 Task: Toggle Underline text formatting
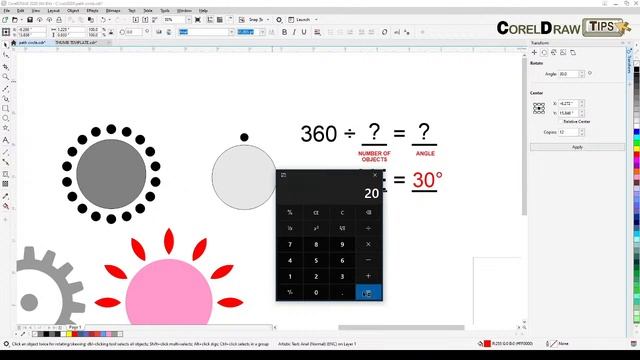(304, 32)
